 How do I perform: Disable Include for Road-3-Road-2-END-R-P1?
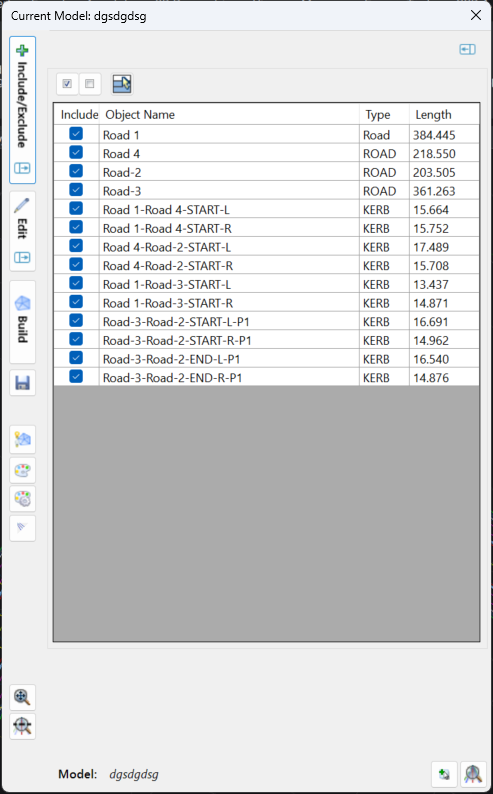pos(76,376)
